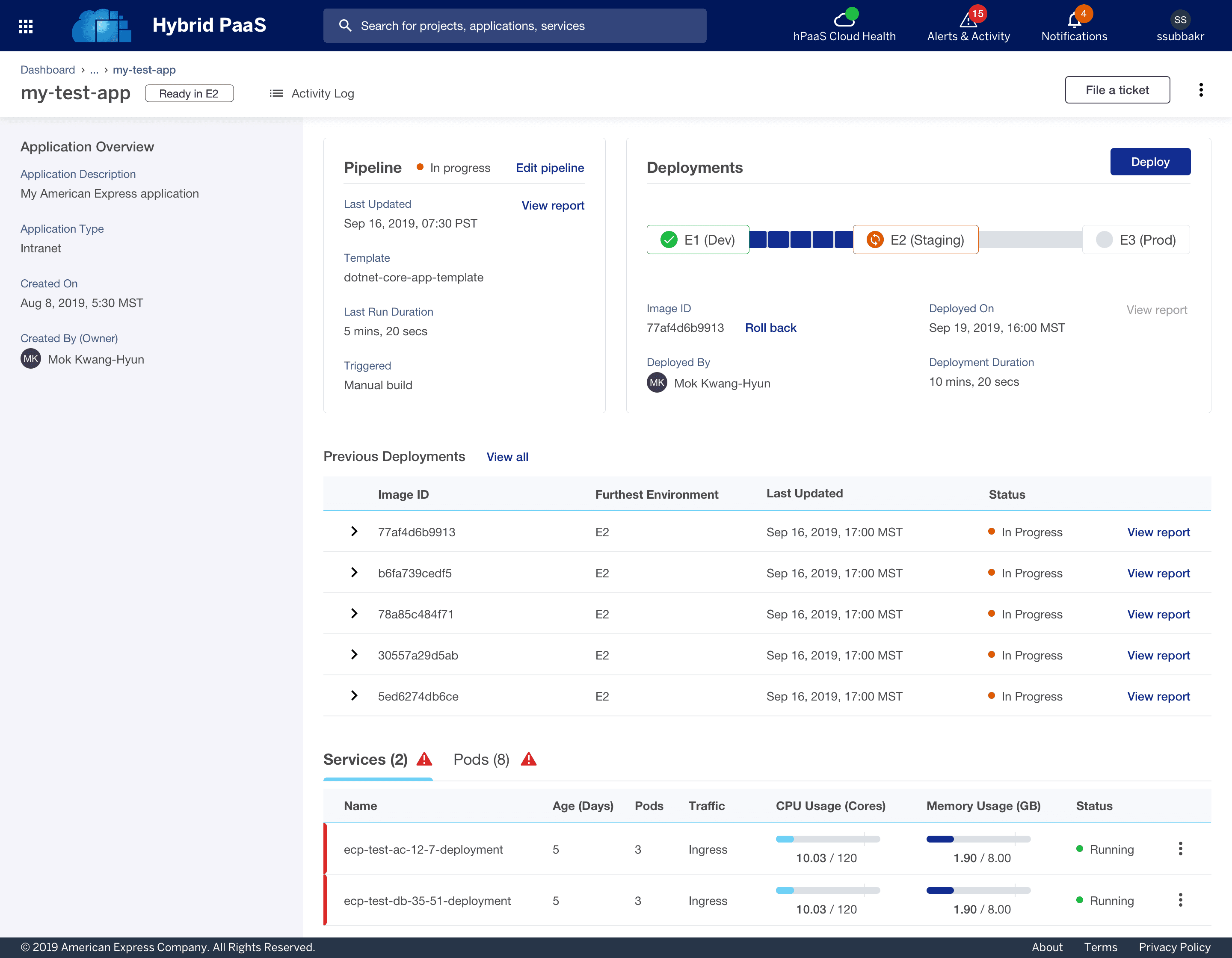Viewport: 1232px width, 958px height.
Task: Expand deployment row 5ed6274db6ce
Action: coord(354,695)
